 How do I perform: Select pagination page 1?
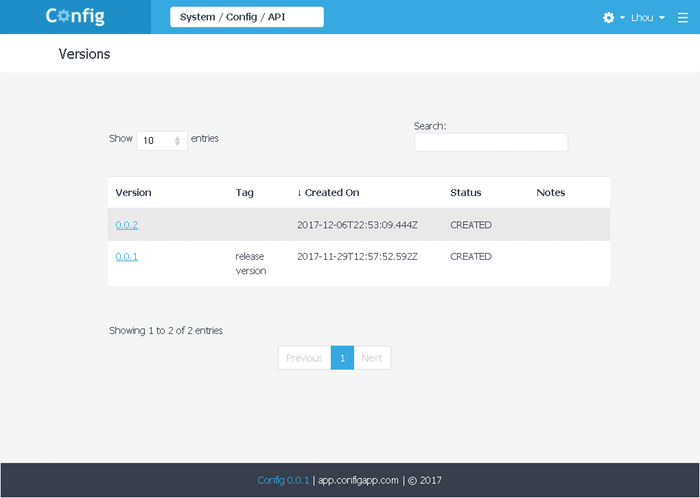pos(342,358)
